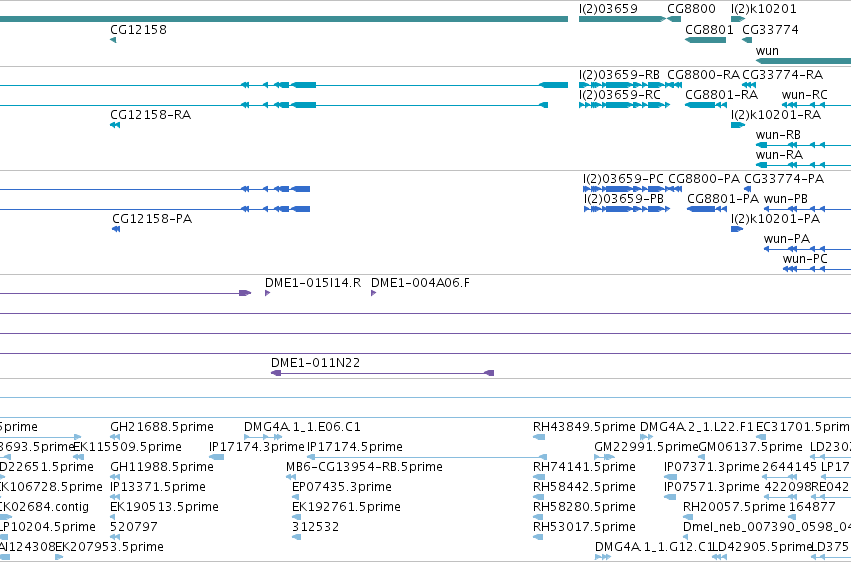
Task: Click the DME1-011N22 clone label
Action: tap(315, 362)
